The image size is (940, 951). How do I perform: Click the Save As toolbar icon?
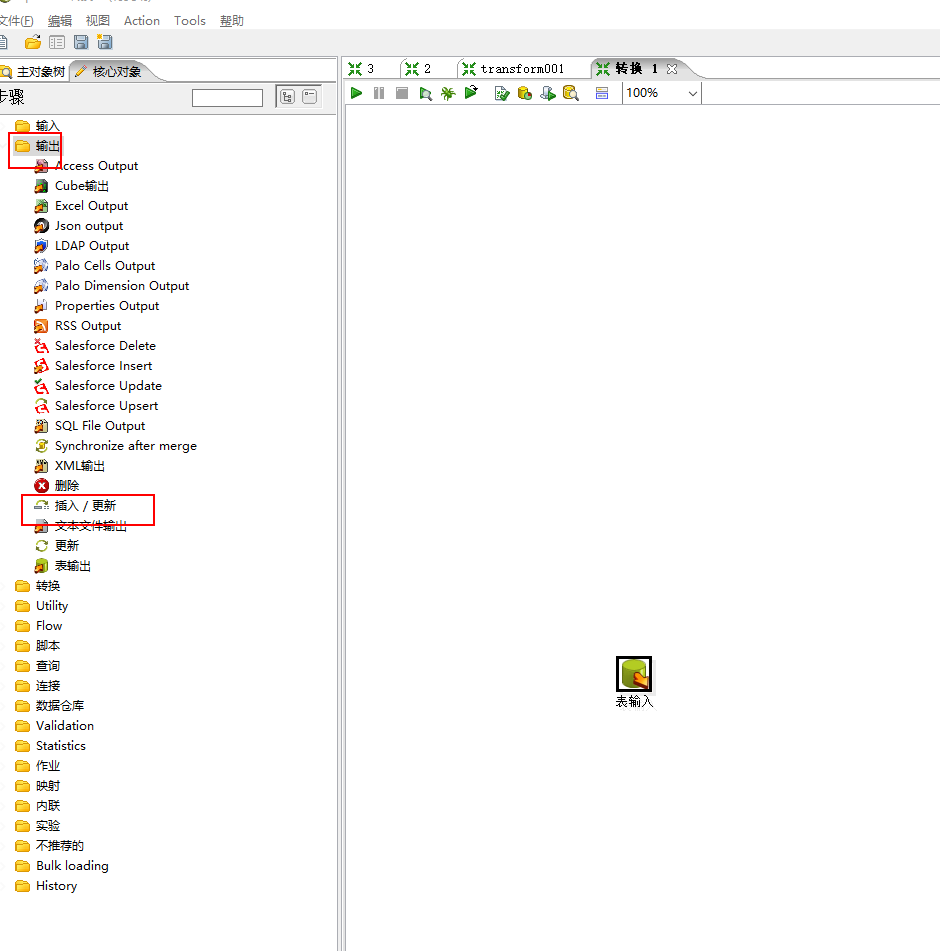(x=105, y=42)
